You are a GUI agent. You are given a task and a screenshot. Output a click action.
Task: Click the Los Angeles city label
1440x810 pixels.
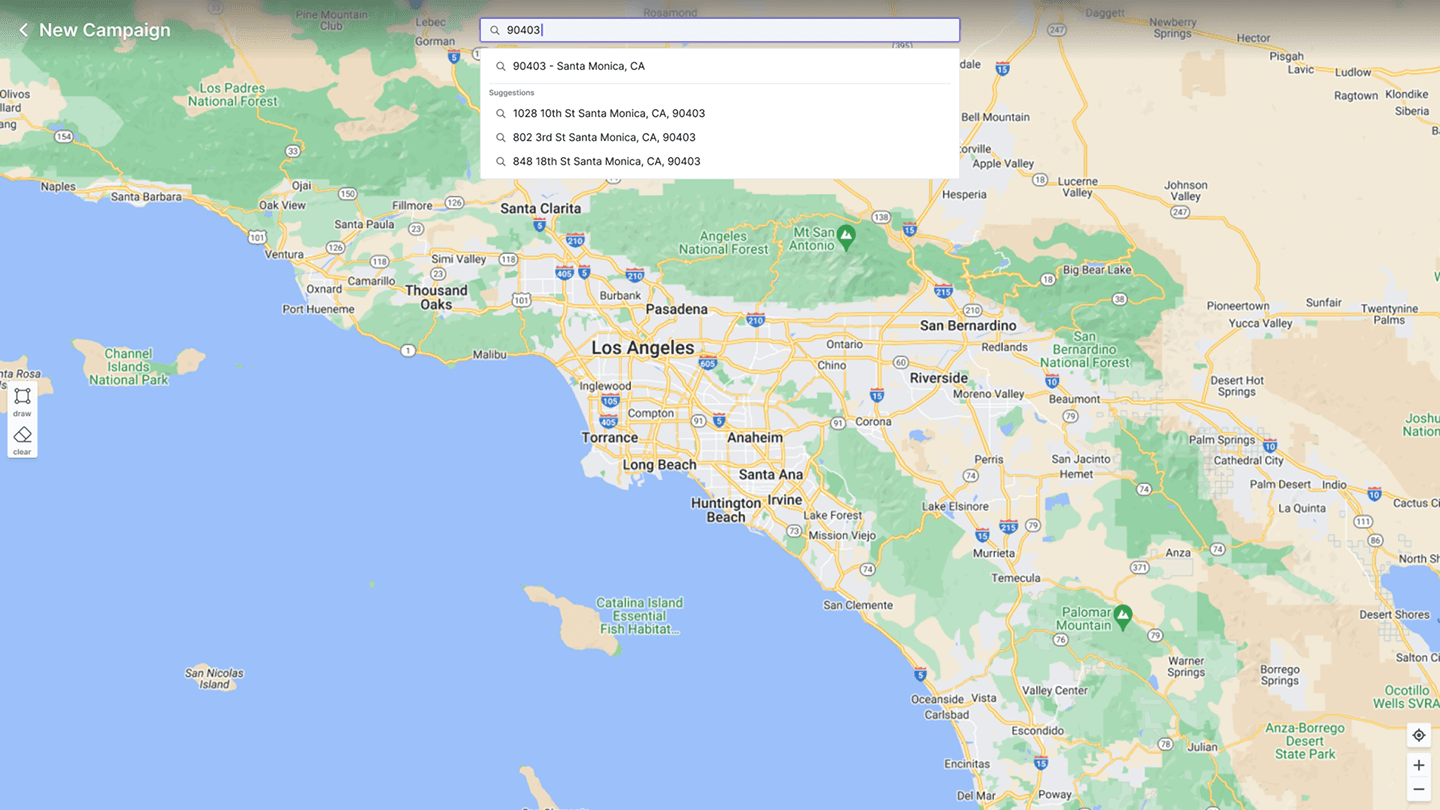[642, 348]
